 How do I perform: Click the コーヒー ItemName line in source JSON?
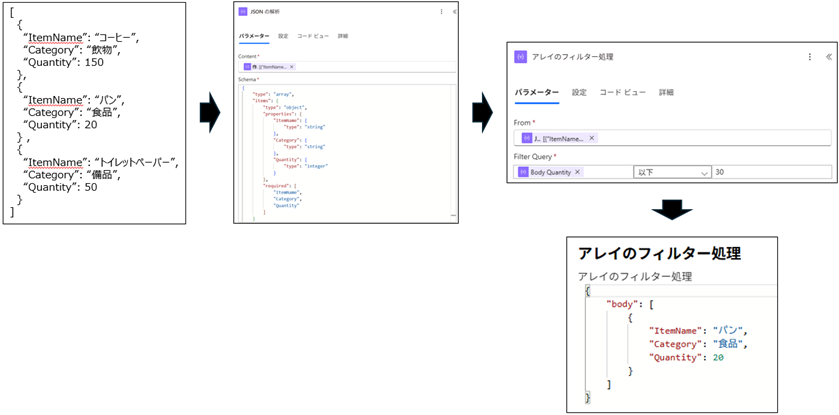coord(81,38)
